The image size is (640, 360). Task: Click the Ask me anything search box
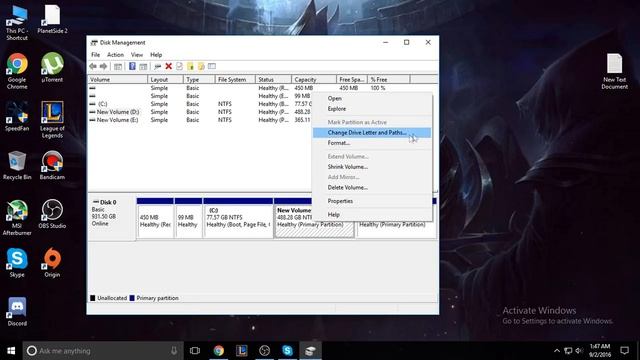click(102, 351)
